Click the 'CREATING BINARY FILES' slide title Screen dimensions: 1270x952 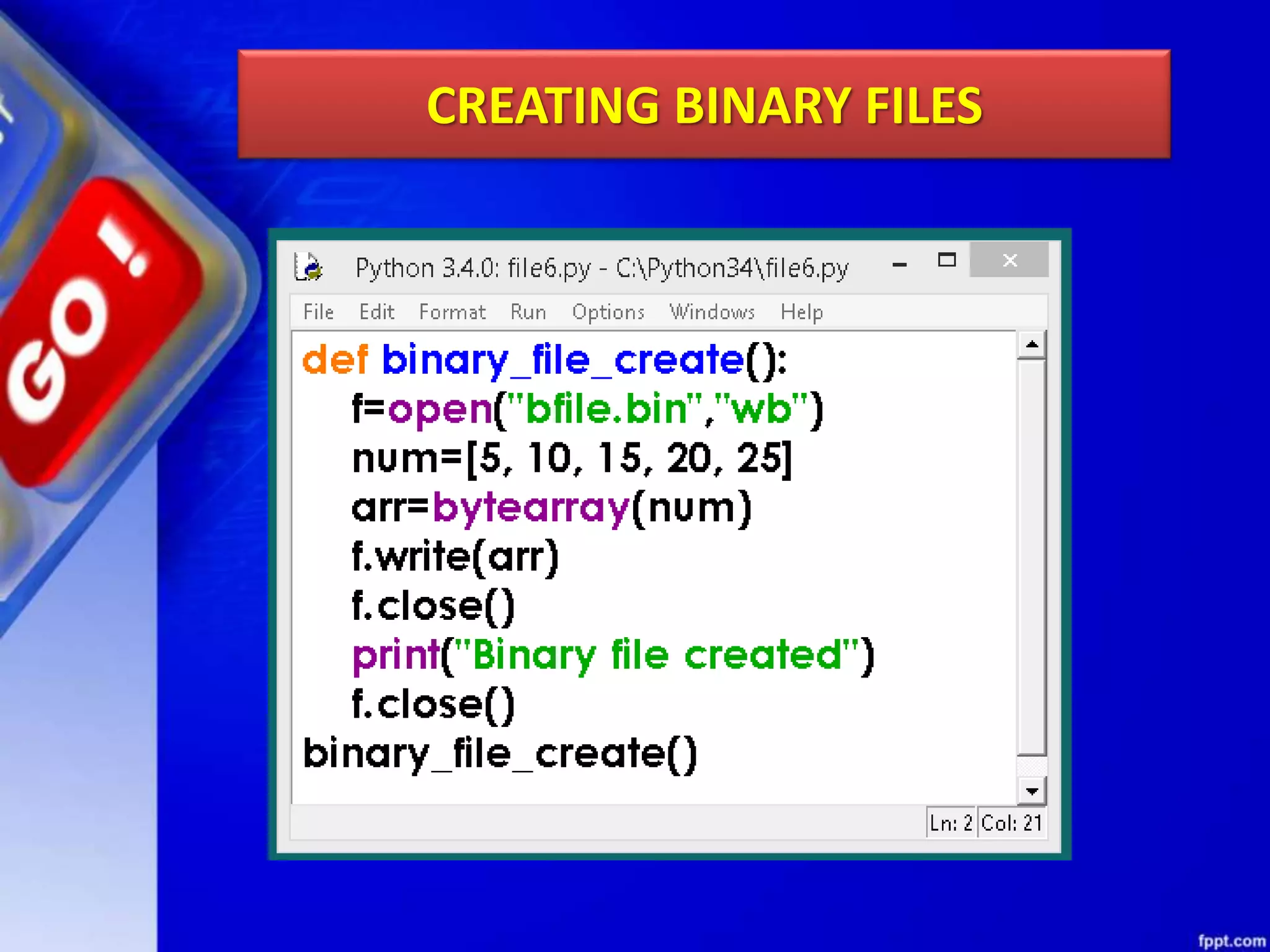[x=704, y=105]
